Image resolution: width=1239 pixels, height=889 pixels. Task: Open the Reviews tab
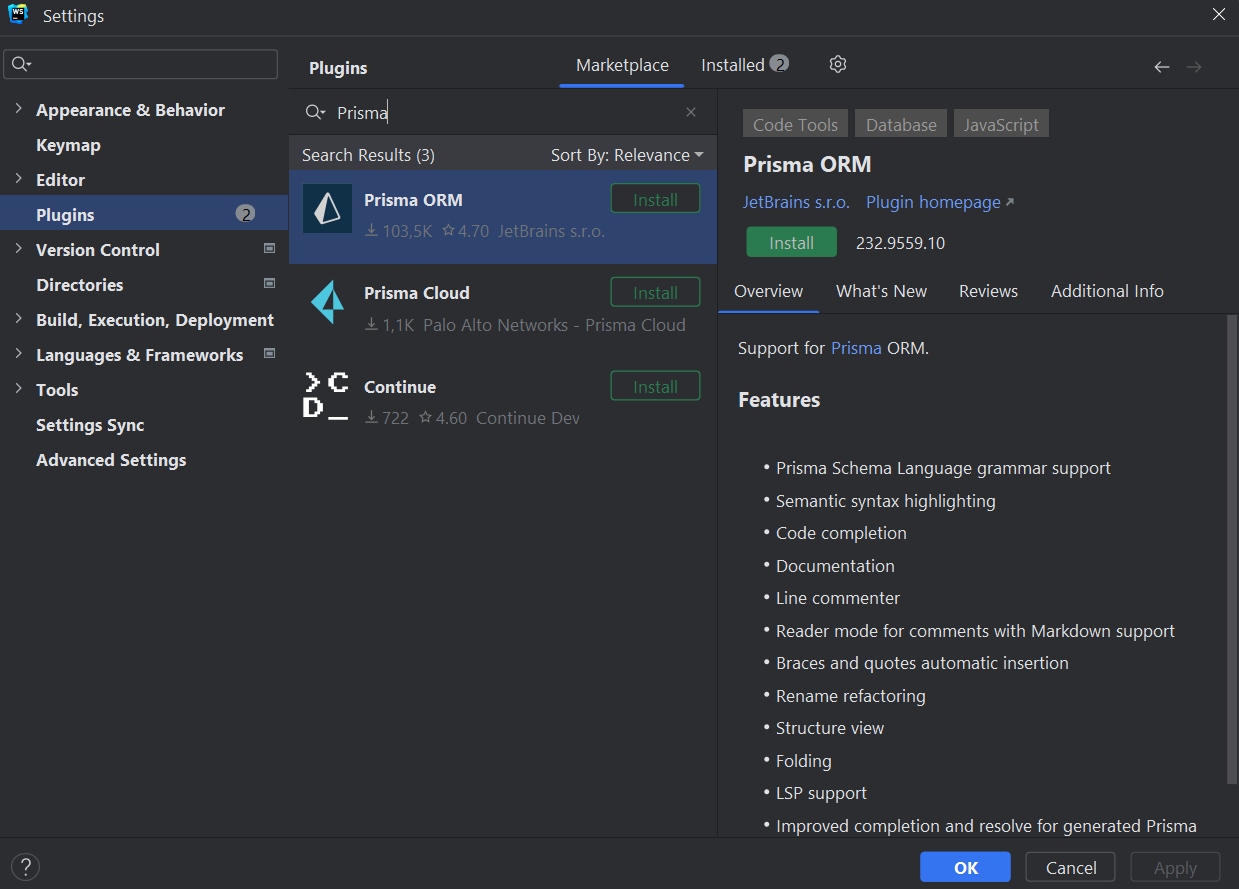coord(988,291)
